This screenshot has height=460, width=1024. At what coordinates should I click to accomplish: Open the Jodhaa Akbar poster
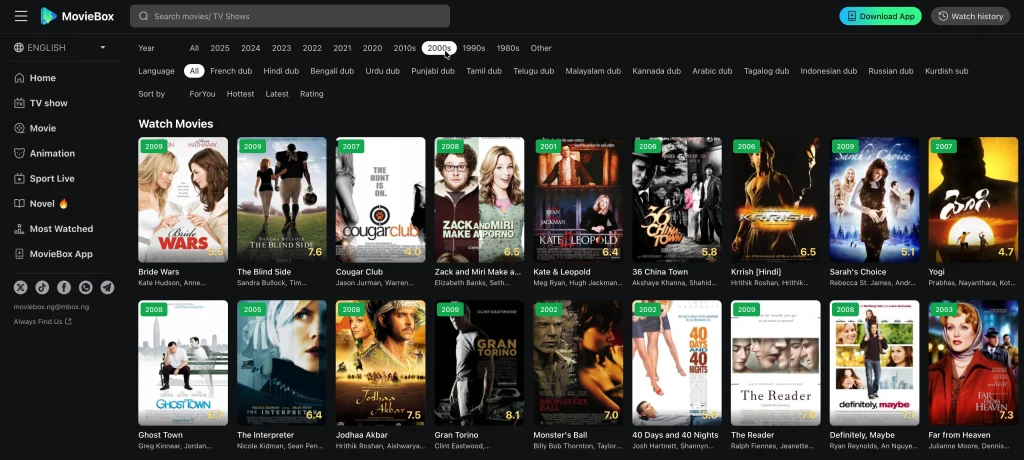(x=380, y=363)
